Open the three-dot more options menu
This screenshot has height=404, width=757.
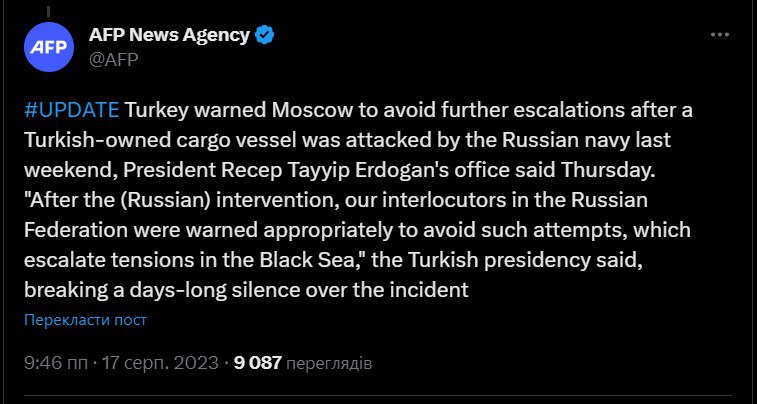click(720, 35)
